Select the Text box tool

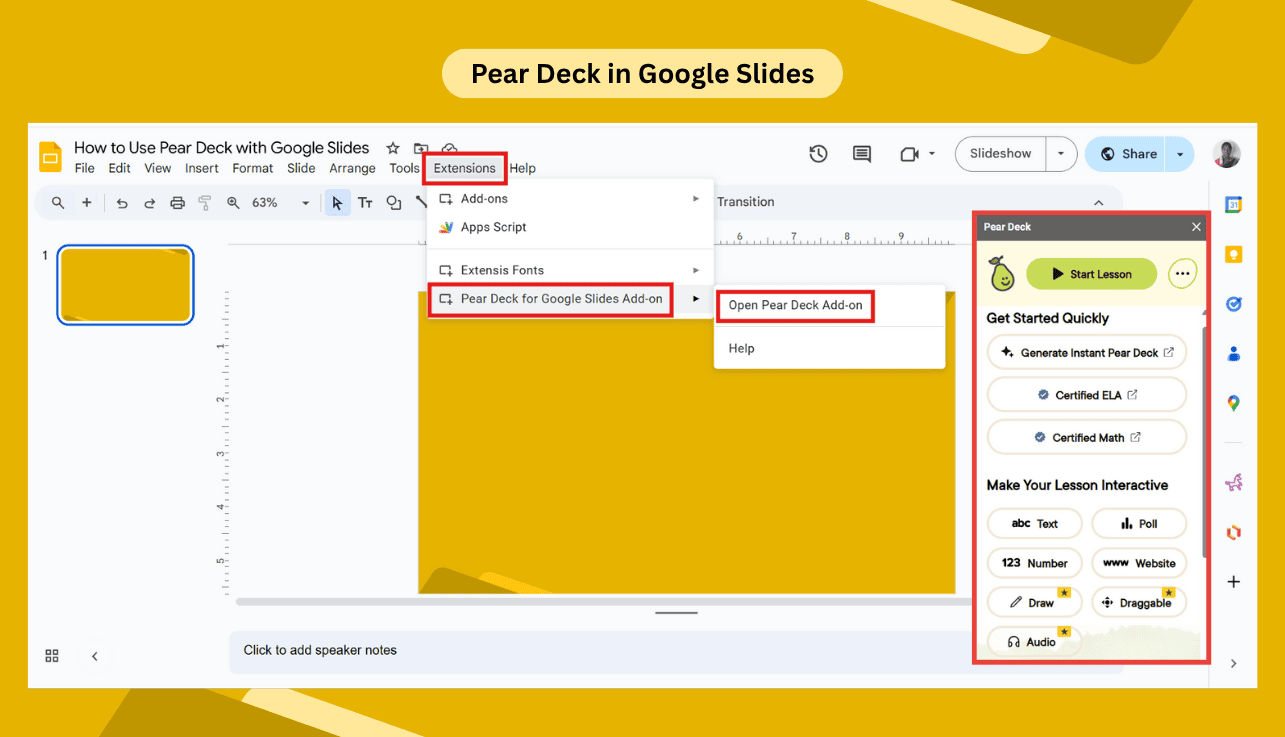366,202
